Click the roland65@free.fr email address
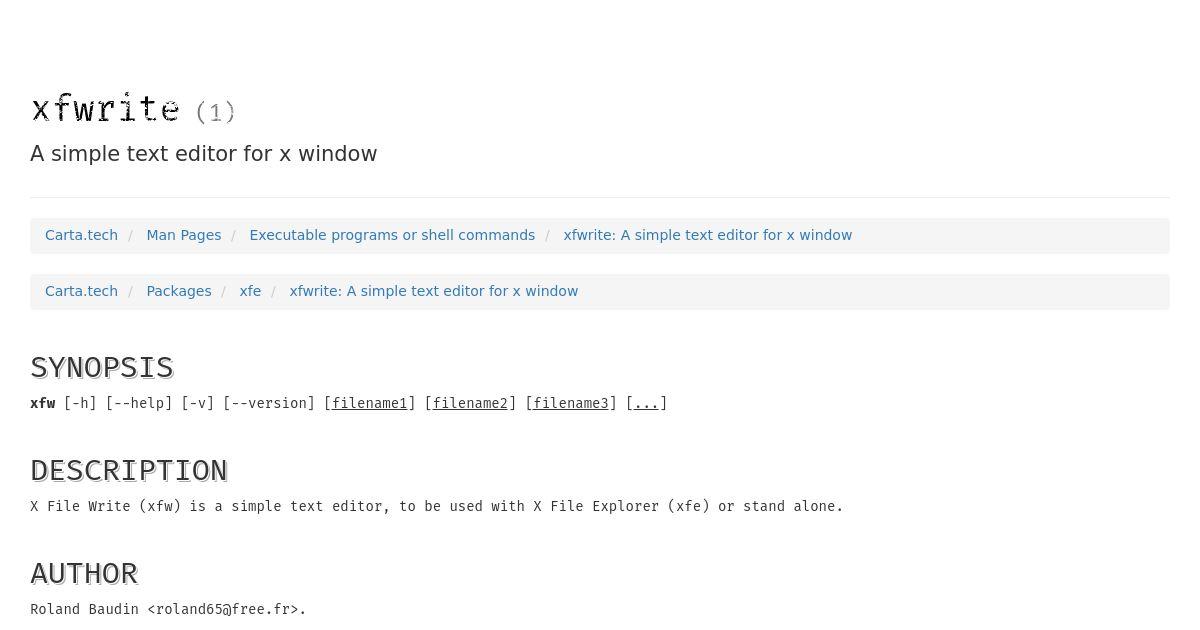The height and width of the screenshot is (630, 1200). pyautogui.click(x=227, y=609)
